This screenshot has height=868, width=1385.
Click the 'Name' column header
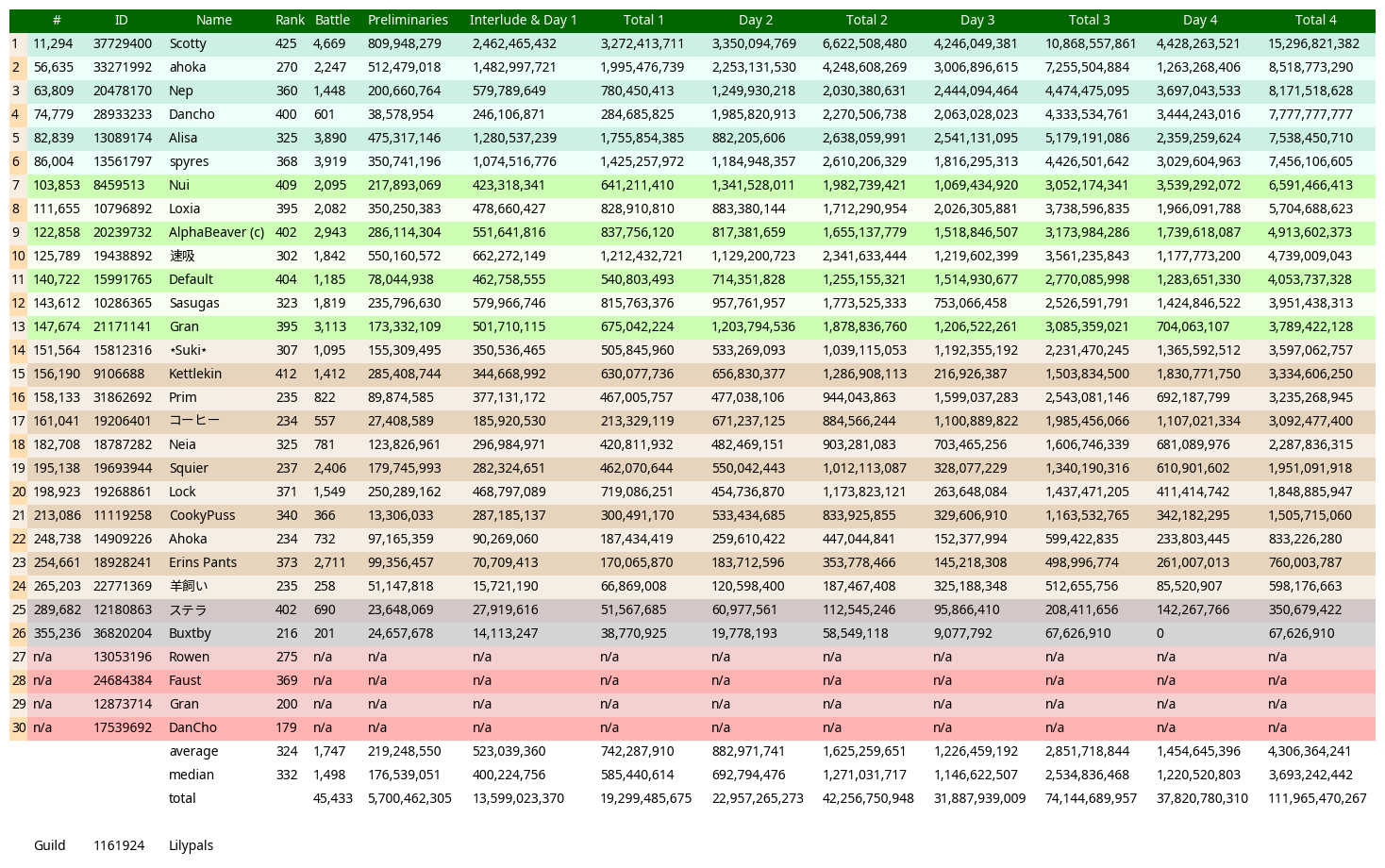click(x=214, y=20)
